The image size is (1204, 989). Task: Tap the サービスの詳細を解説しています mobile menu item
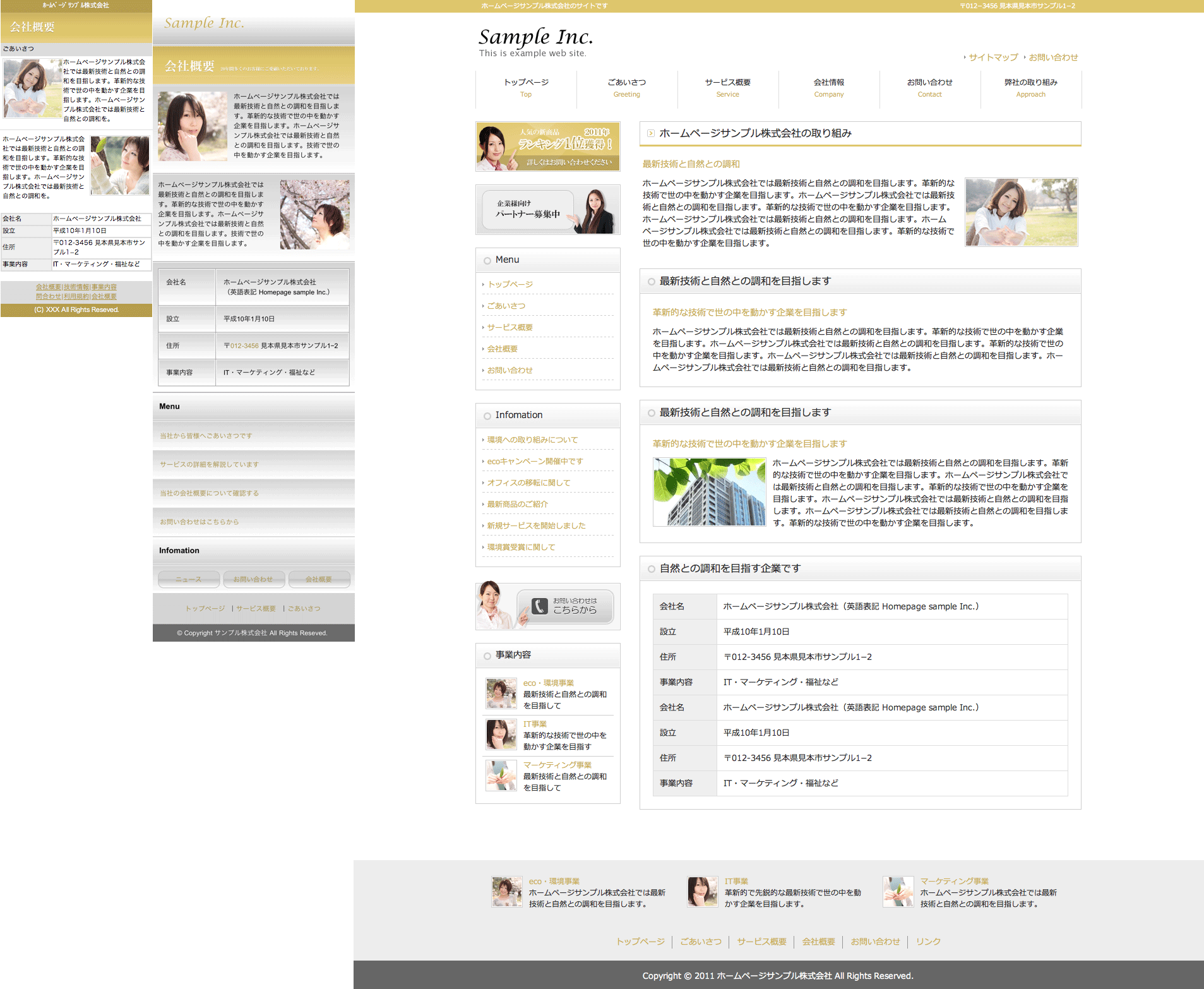tap(209, 464)
